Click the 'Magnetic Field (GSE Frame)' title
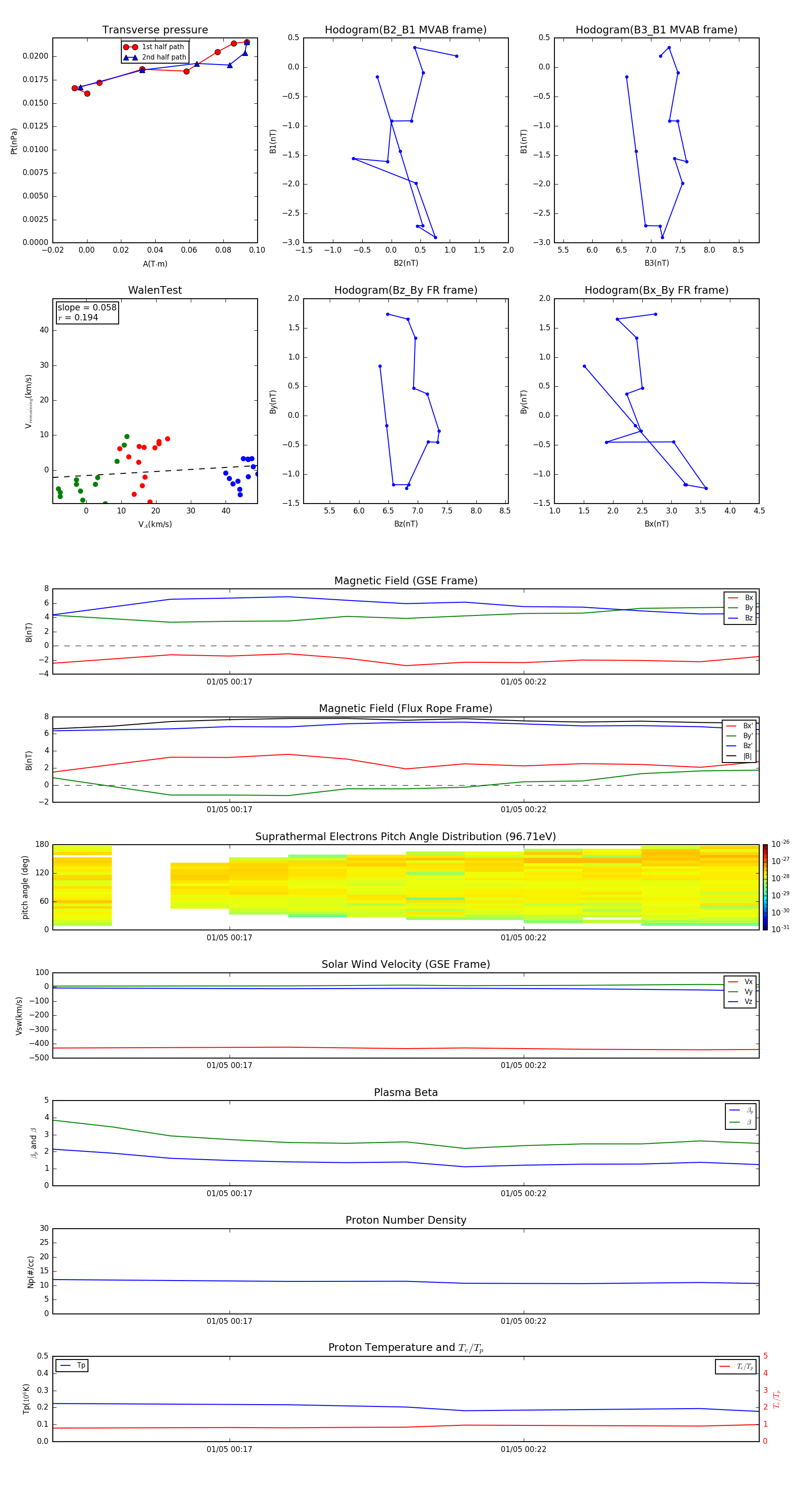 click(406, 581)
